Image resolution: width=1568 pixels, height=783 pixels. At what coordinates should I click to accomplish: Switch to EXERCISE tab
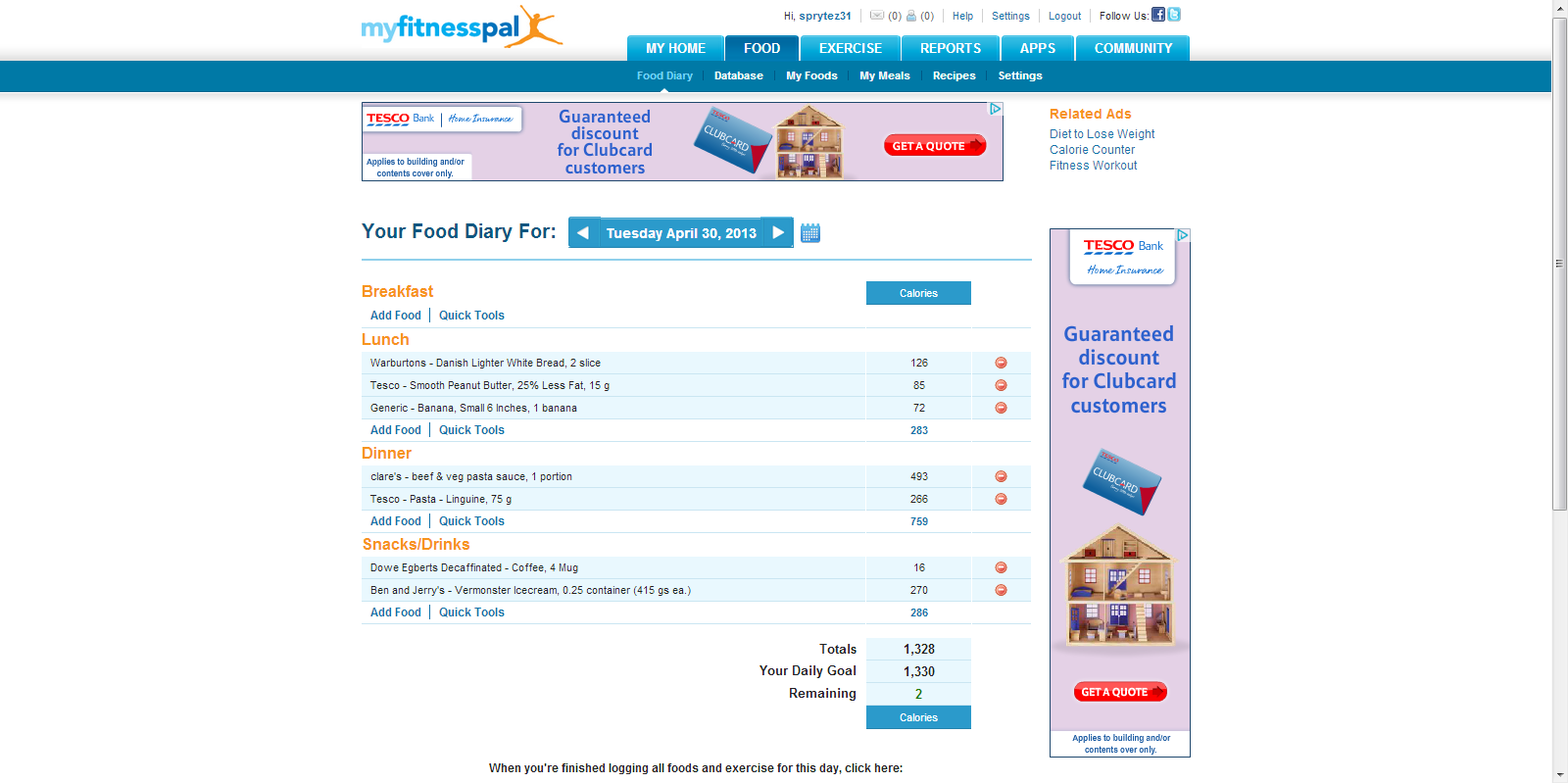pyautogui.click(x=851, y=48)
